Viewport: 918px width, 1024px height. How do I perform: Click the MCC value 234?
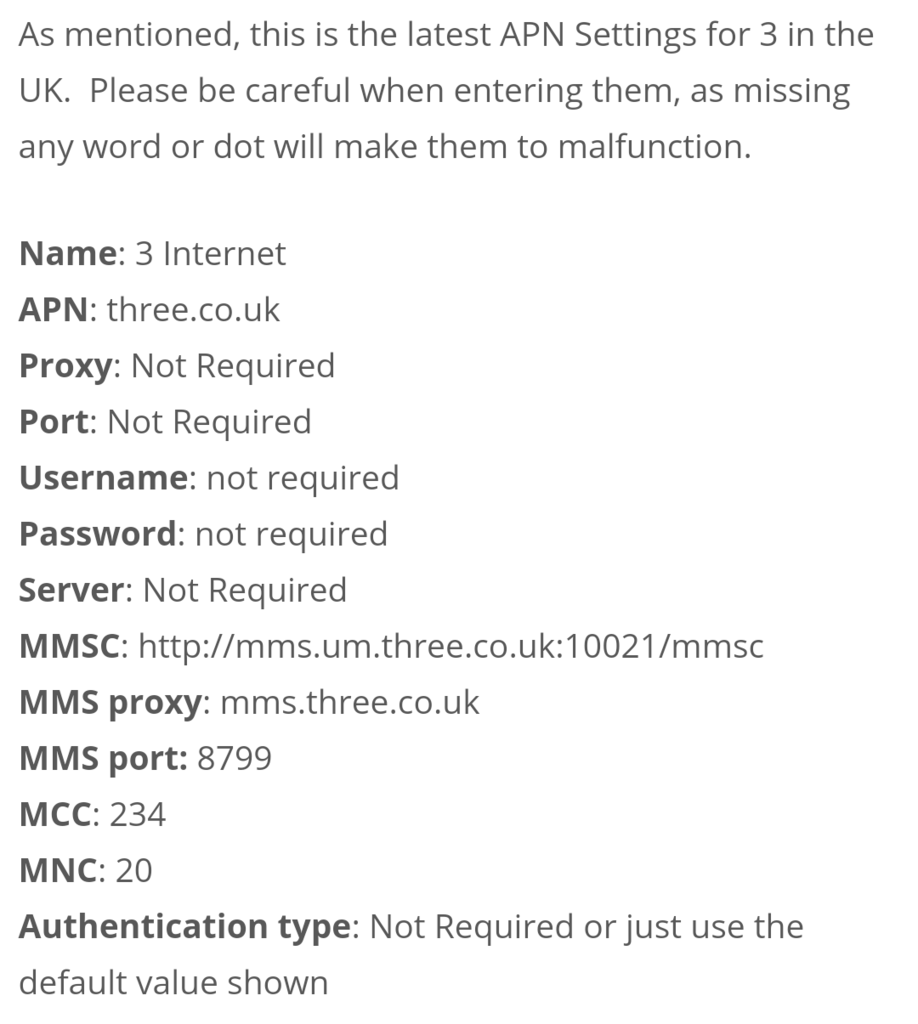point(138,815)
